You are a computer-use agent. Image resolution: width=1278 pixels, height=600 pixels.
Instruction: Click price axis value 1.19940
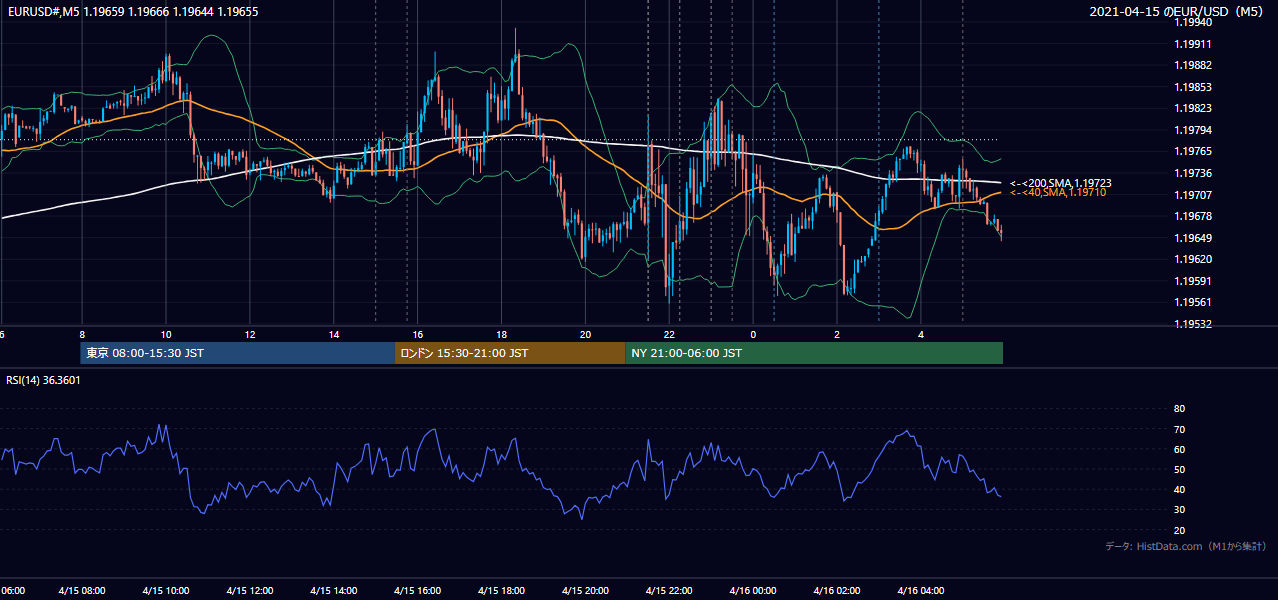tap(1193, 23)
